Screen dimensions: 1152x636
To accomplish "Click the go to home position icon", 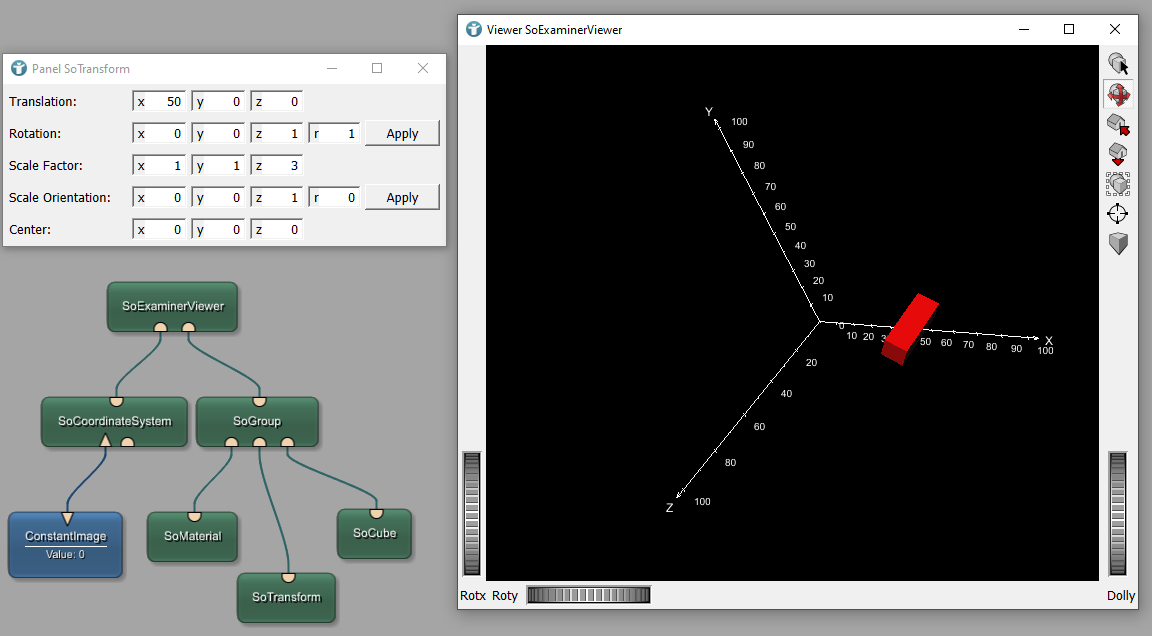I will point(1118,125).
